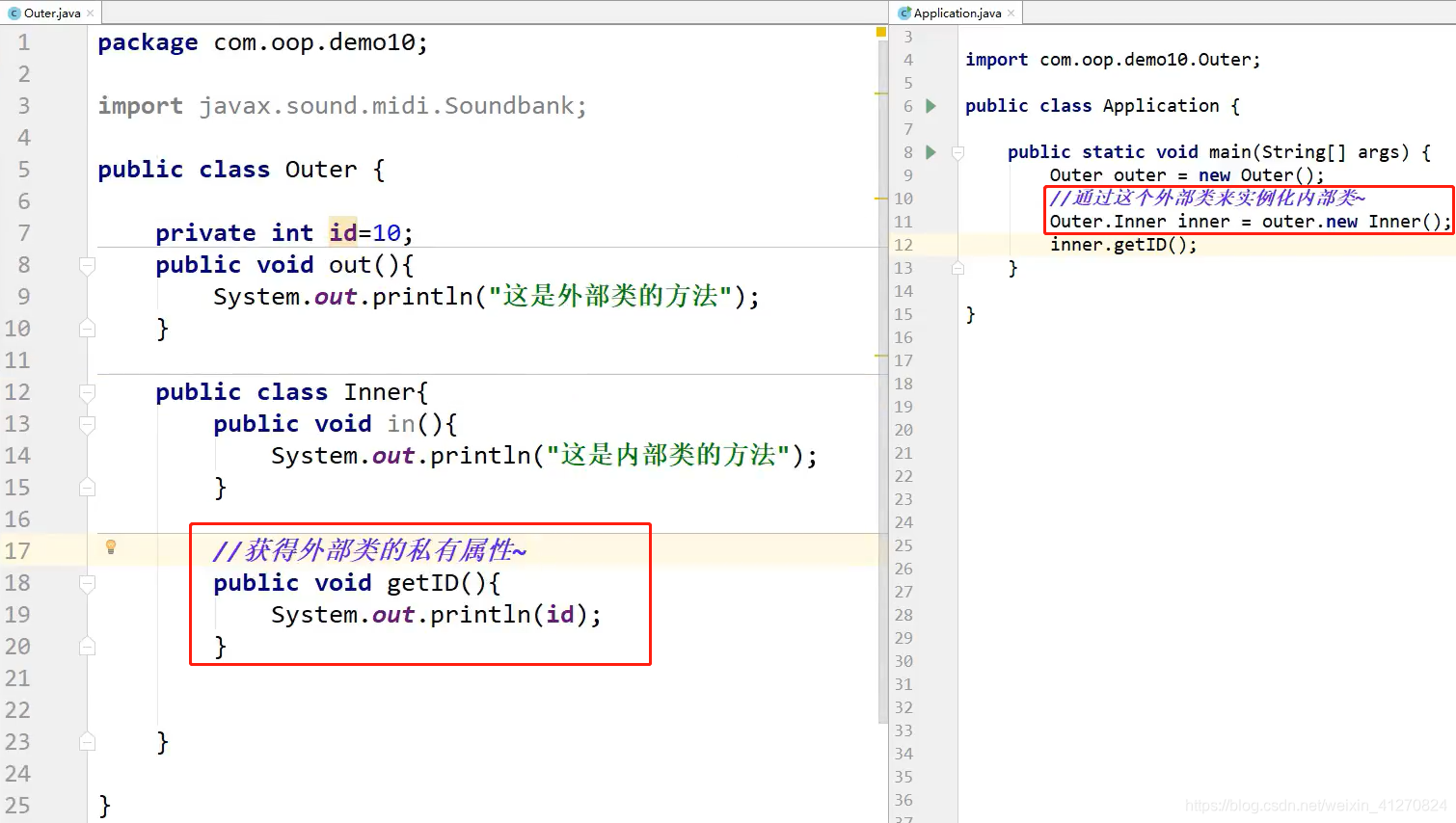Click yellow inspection status indicator in Outer.java
Screen dimensions: 1456x823
[880, 32]
